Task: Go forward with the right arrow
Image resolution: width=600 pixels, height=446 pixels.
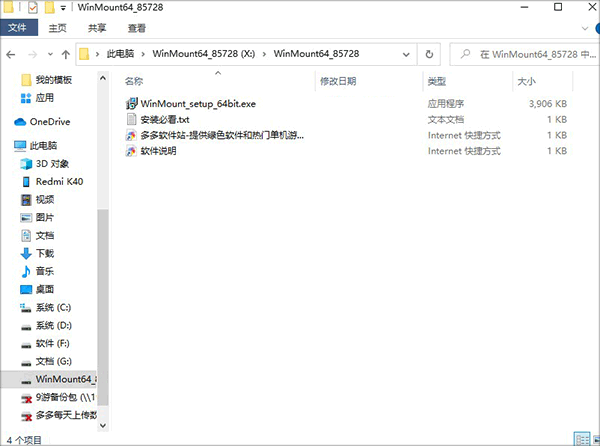Action: tap(33, 55)
